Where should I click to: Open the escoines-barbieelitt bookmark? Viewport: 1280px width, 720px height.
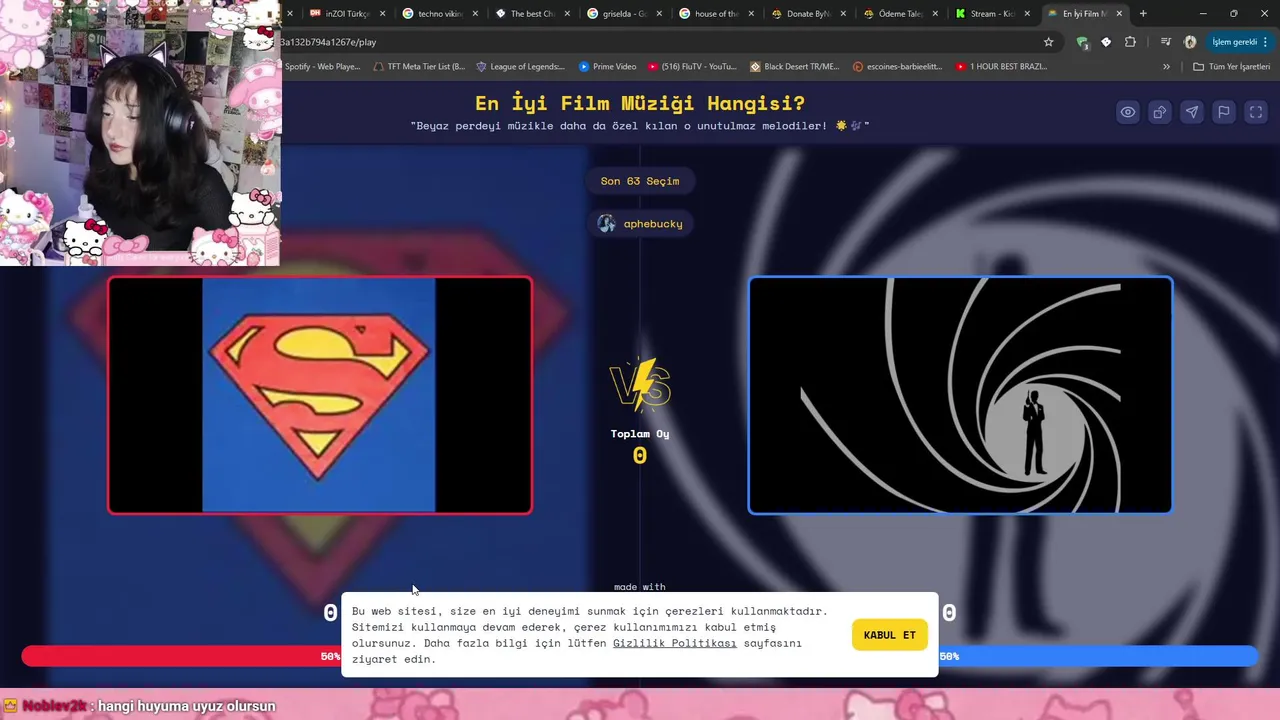point(898,67)
